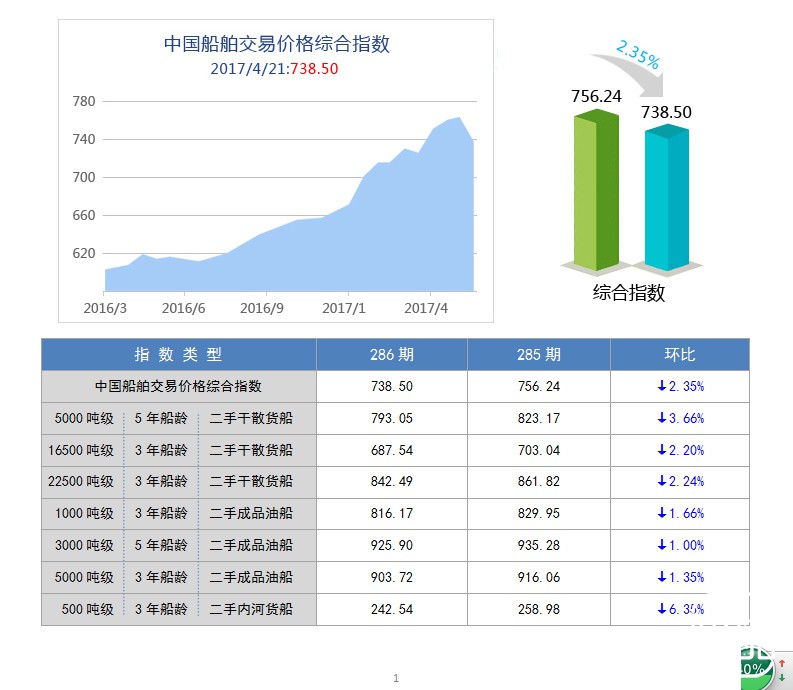Screen dimensions: 793x690
Task: Click the cell 935. 28
Action: point(539,545)
